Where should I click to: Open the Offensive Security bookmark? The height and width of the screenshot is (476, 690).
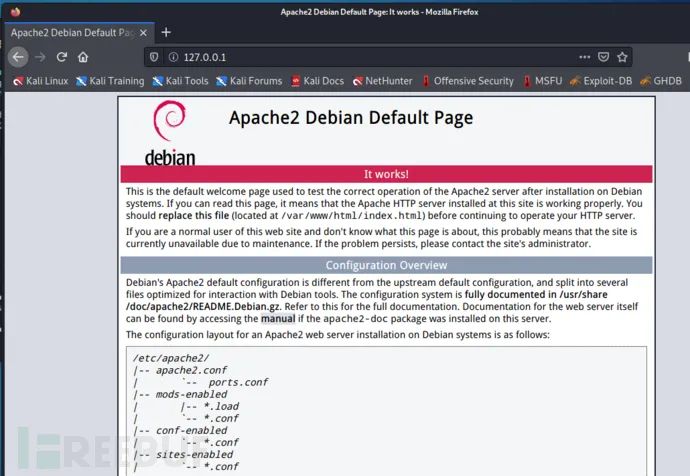coord(468,81)
